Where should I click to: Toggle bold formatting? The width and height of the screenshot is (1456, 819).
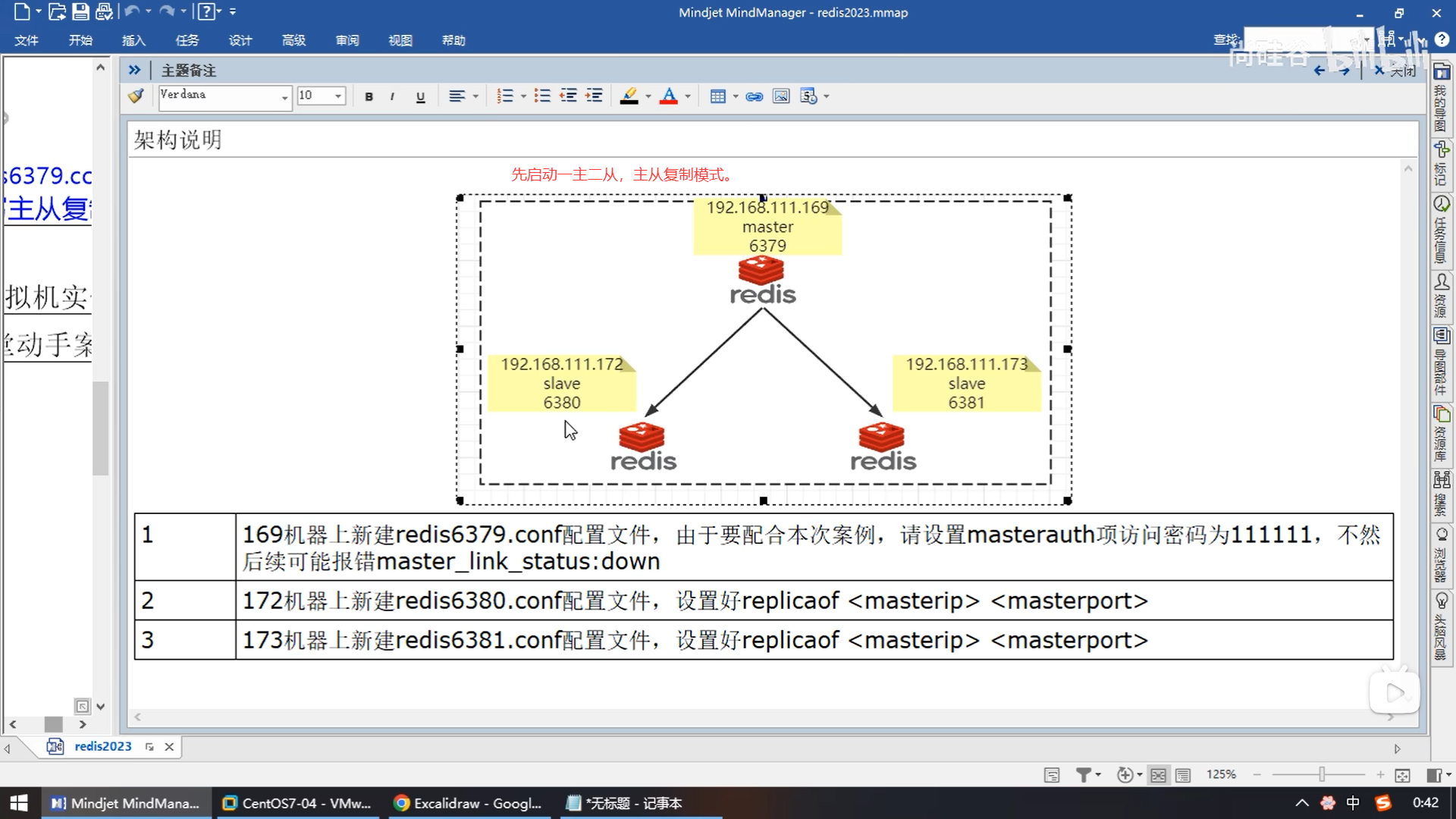(369, 96)
